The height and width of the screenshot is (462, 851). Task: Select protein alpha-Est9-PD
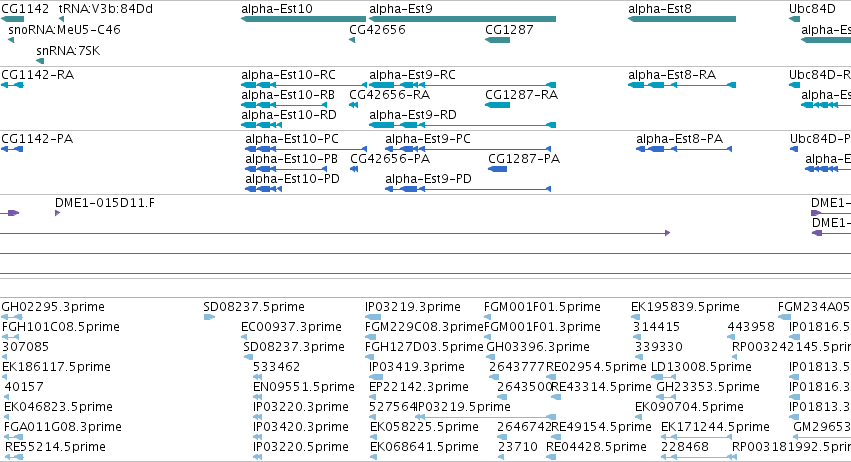[468, 189]
